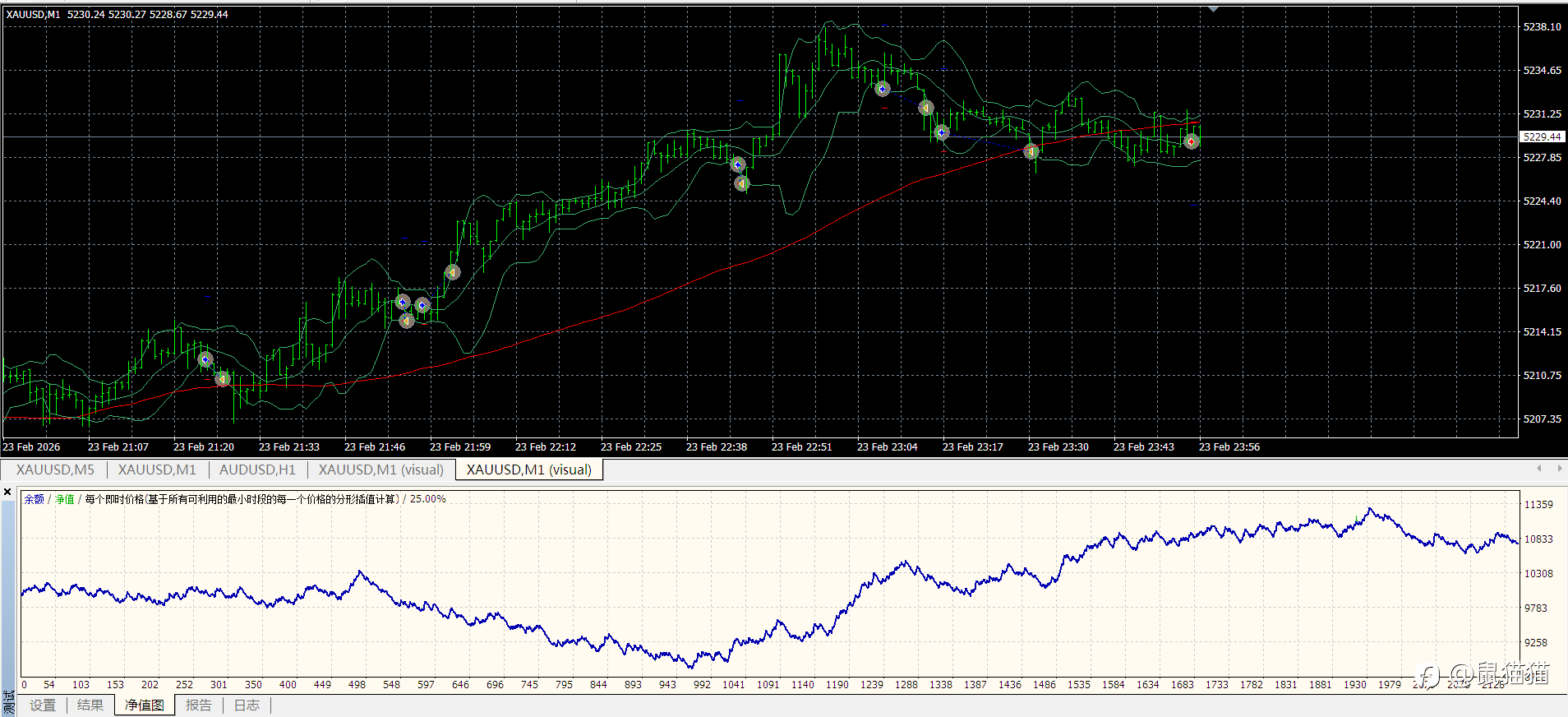Select the trade marker at the 23:30 gridline

(x=1031, y=151)
